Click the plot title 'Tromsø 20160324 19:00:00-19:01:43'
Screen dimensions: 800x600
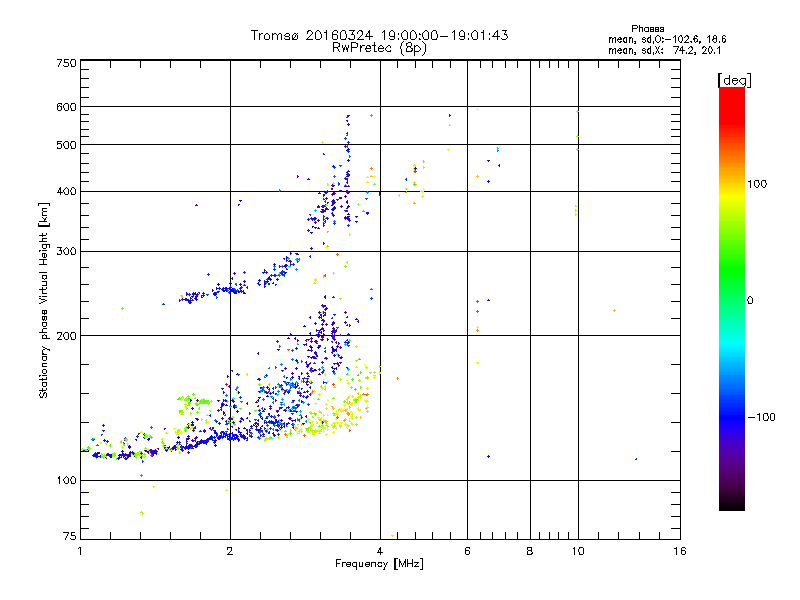tap(379, 35)
